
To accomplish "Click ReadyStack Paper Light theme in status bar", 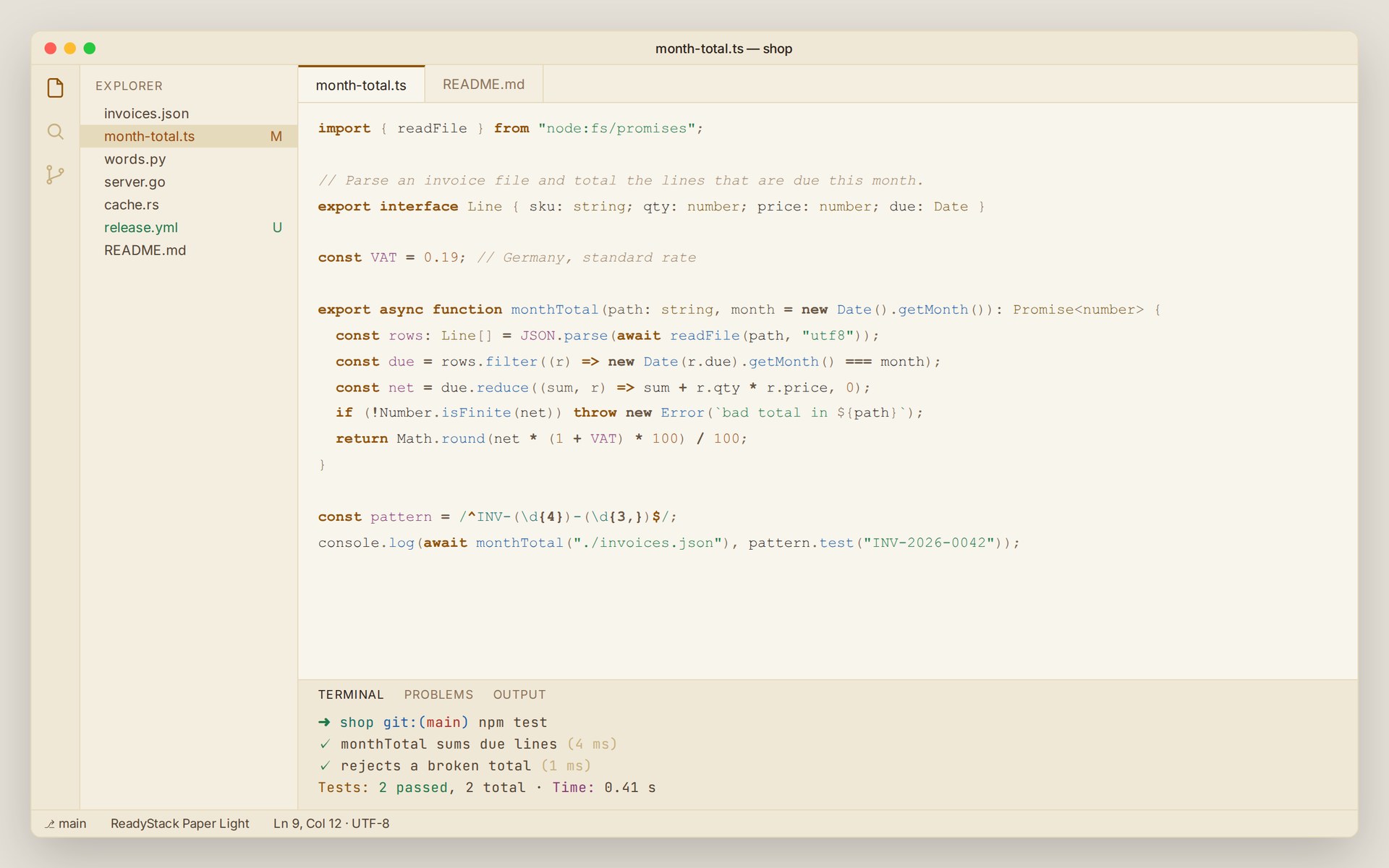I will tap(179, 823).
